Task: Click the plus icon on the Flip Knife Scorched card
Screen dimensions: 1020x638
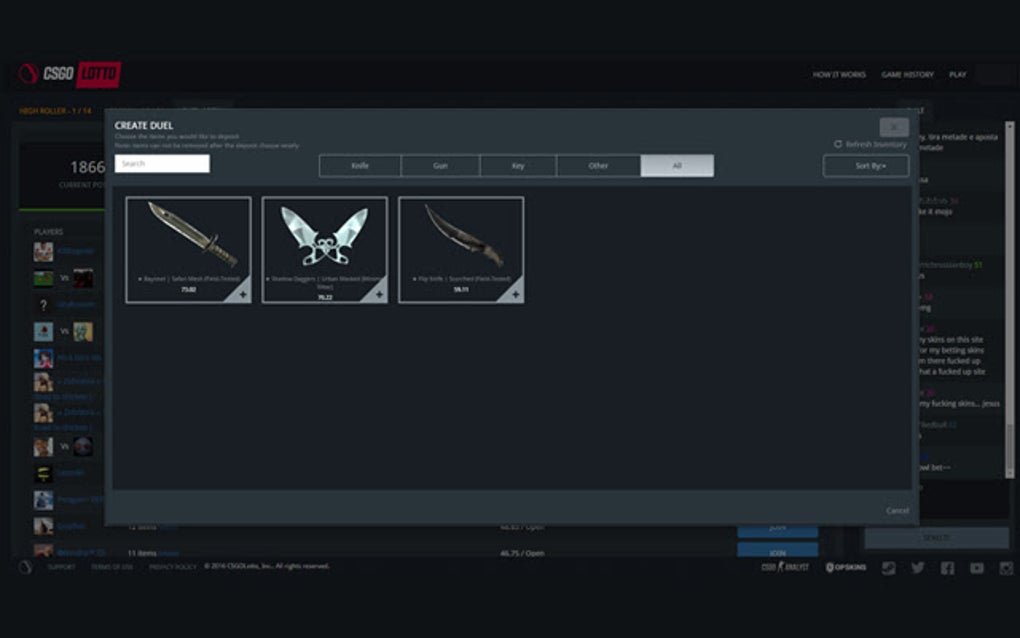Action: pyautogui.click(x=515, y=295)
